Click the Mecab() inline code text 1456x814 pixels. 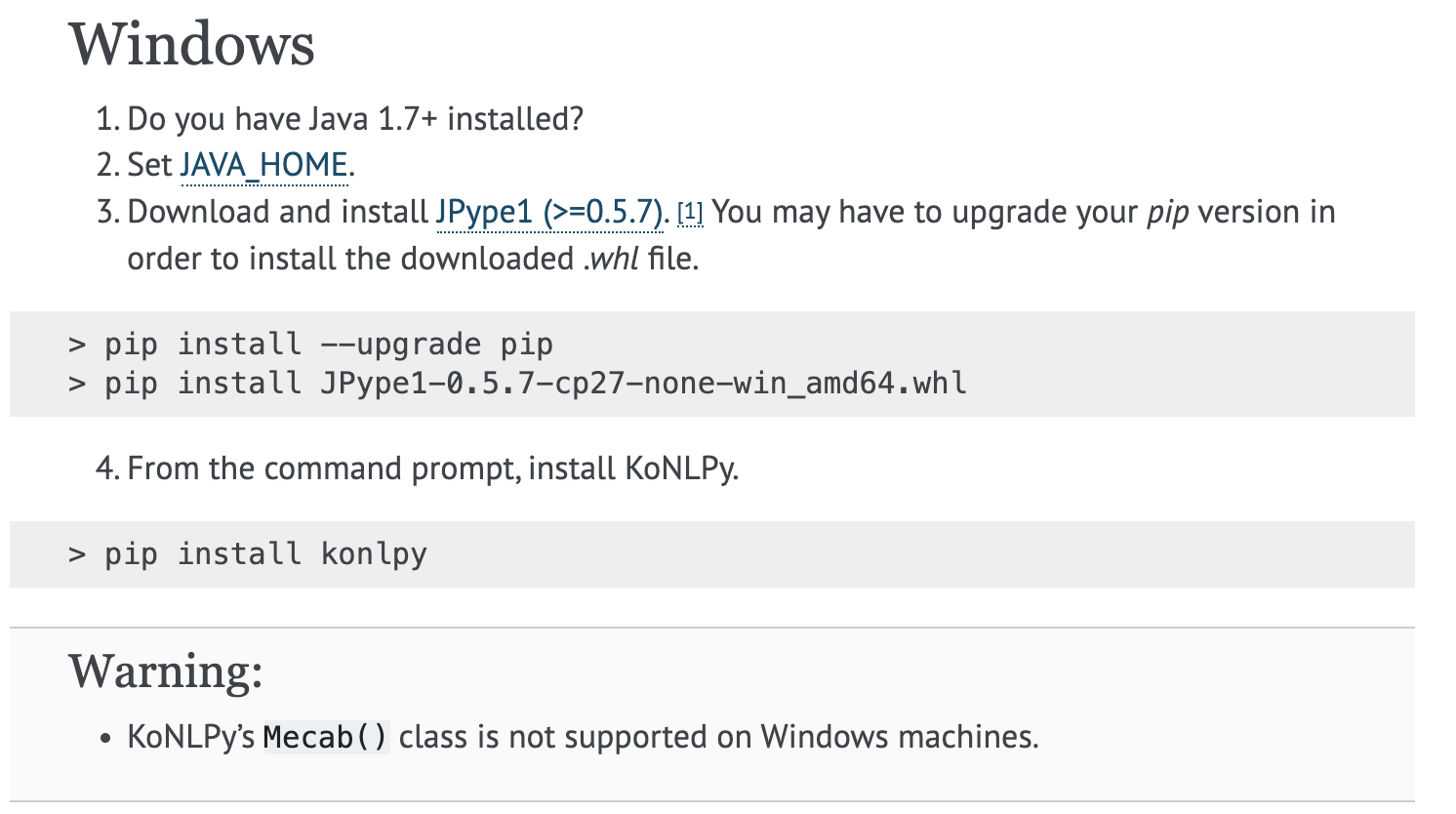326,737
